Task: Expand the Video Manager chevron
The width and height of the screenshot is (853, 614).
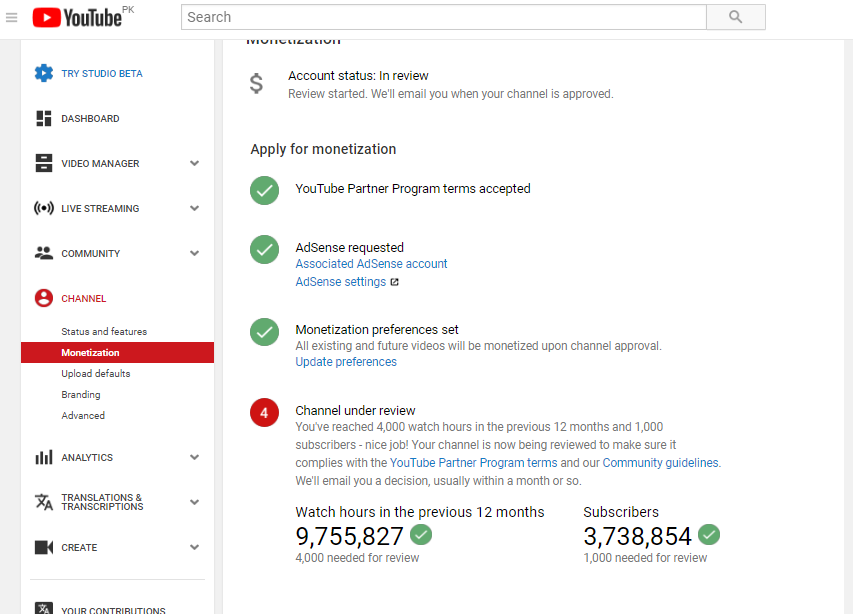Action: [x=194, y=163]
